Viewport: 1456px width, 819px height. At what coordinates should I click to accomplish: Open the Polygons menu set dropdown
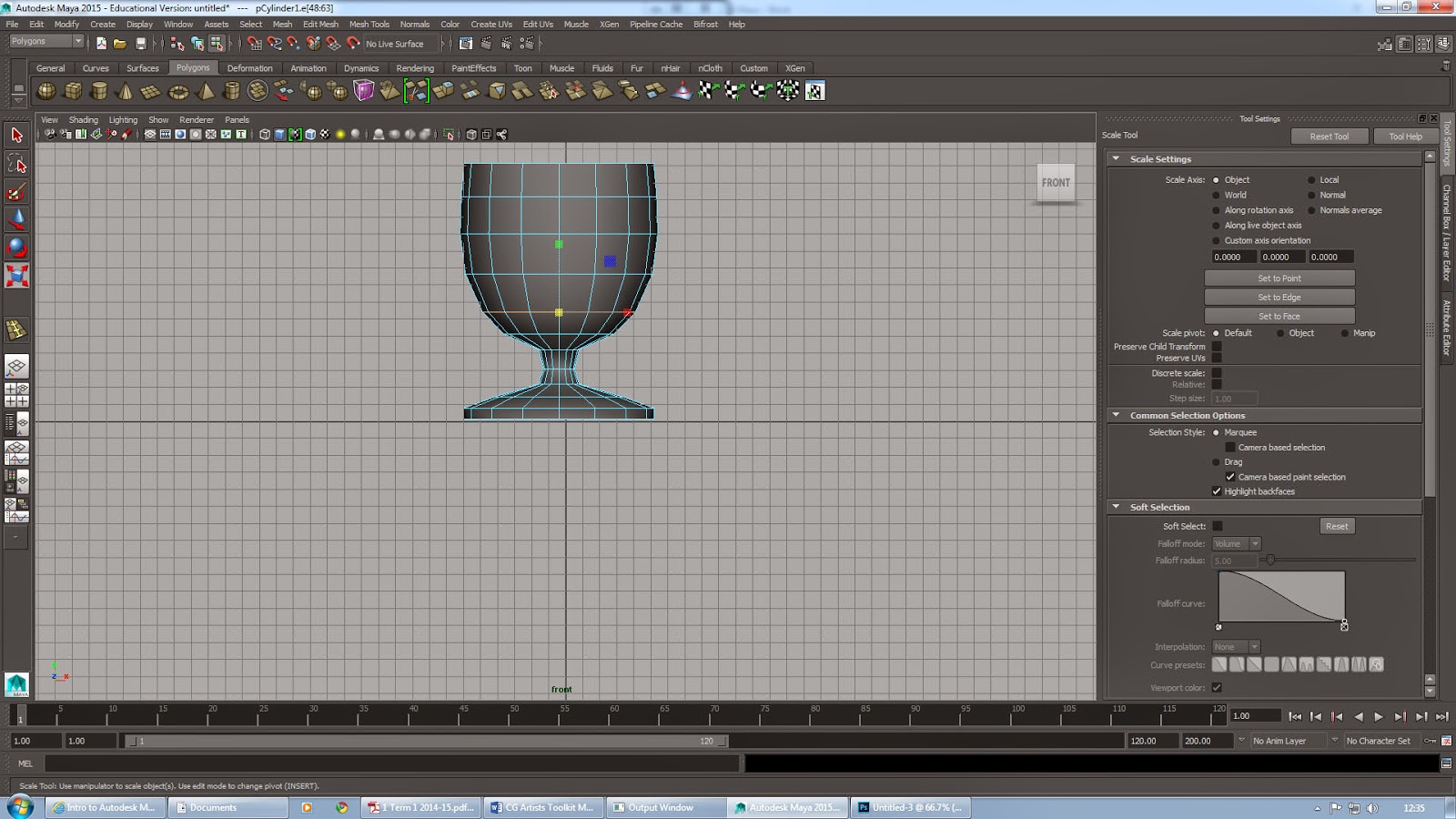45,42
